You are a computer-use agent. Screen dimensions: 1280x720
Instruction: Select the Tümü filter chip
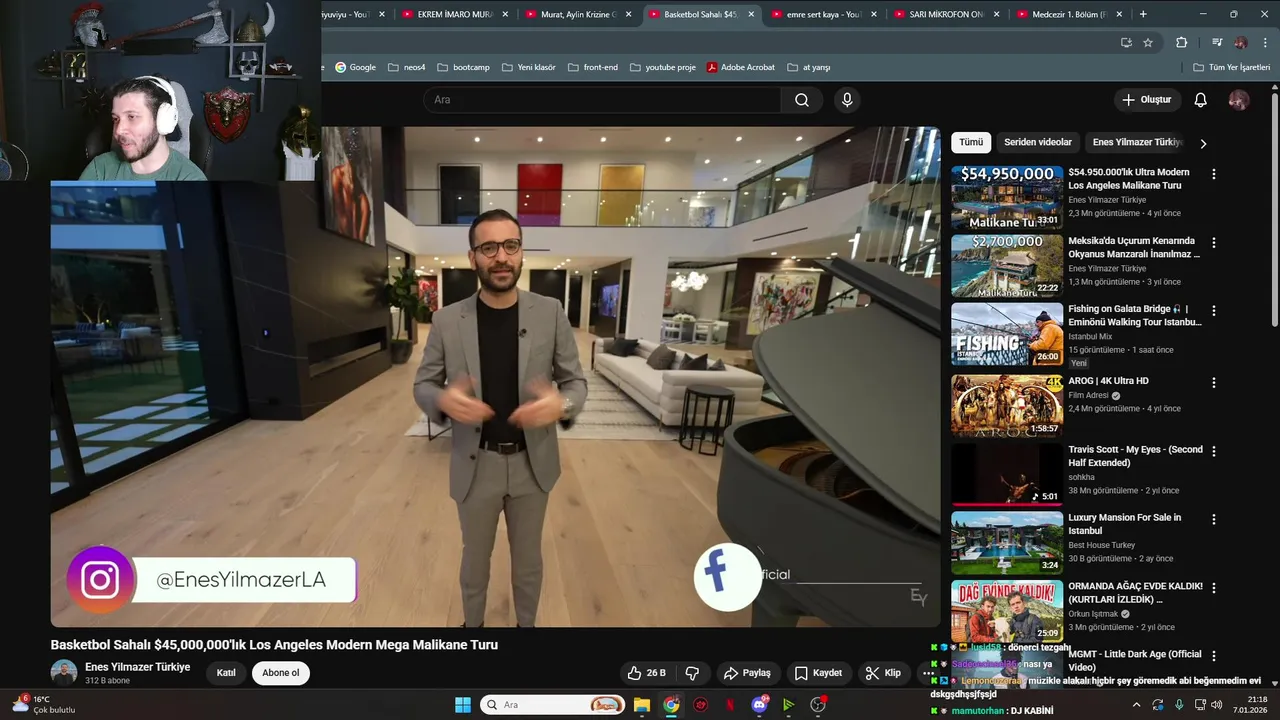pos(971,142)
